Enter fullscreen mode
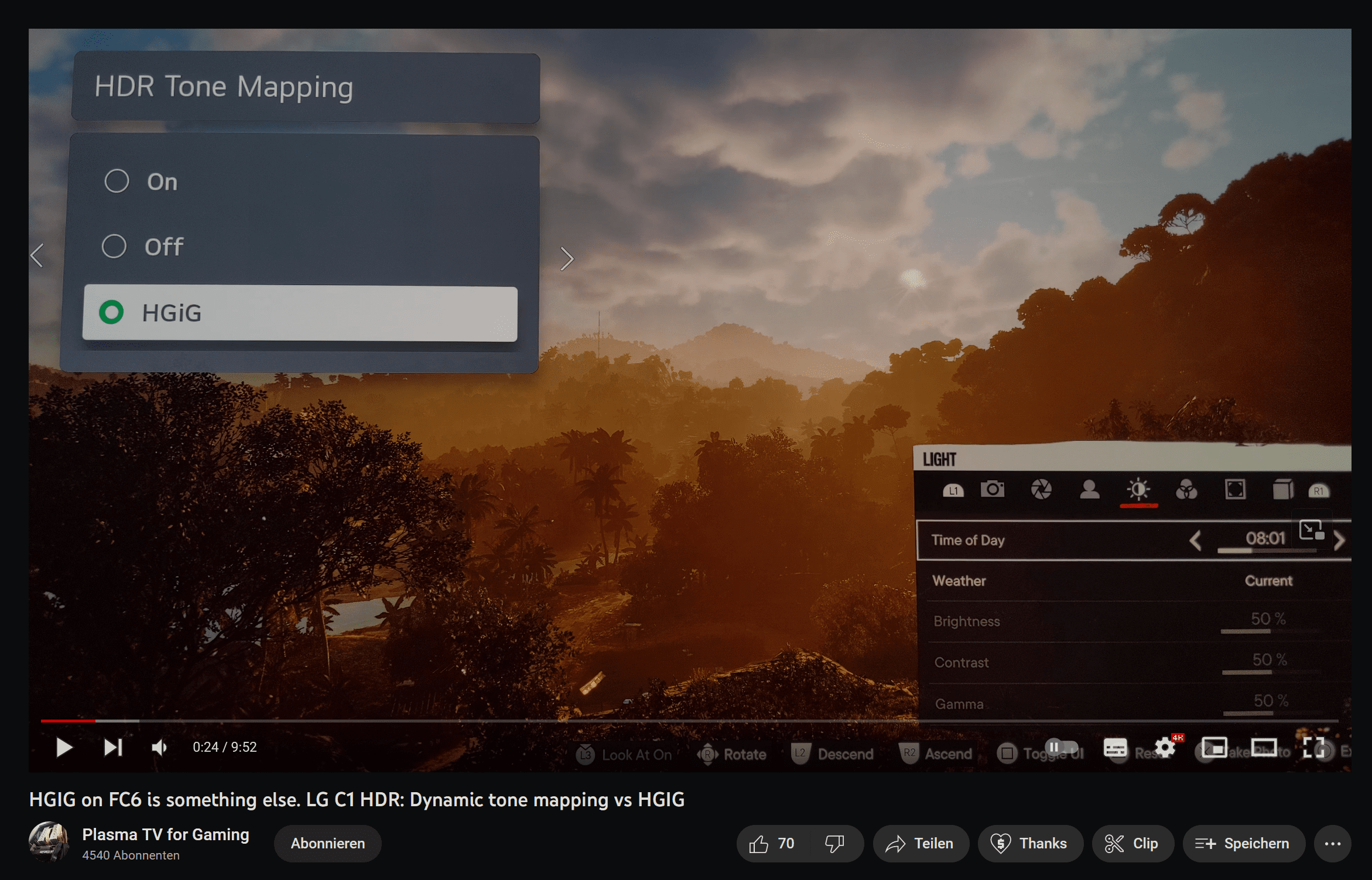The image size is (1372, 880). coord(1313,748)
